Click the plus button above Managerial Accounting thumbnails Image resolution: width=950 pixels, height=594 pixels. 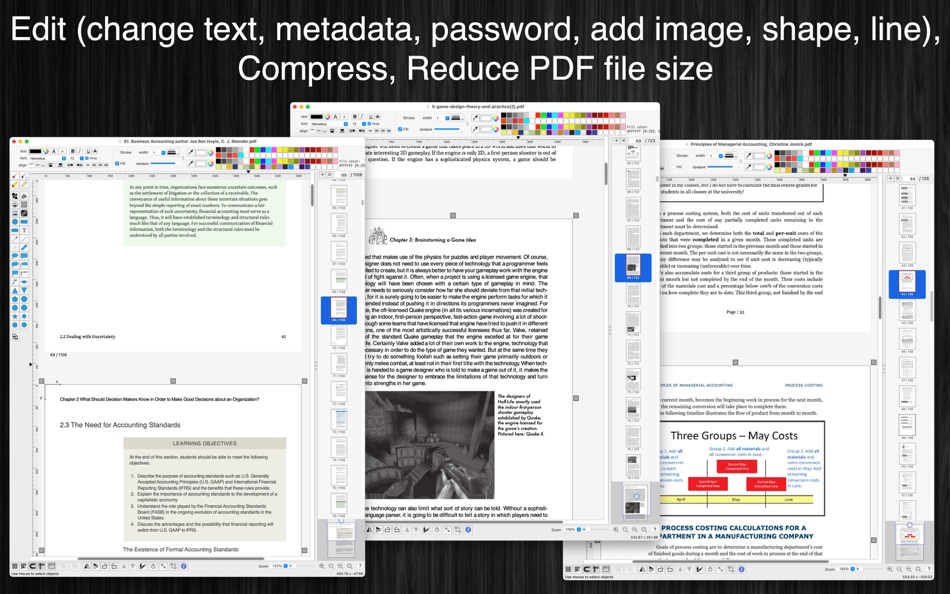coord(891,179)
